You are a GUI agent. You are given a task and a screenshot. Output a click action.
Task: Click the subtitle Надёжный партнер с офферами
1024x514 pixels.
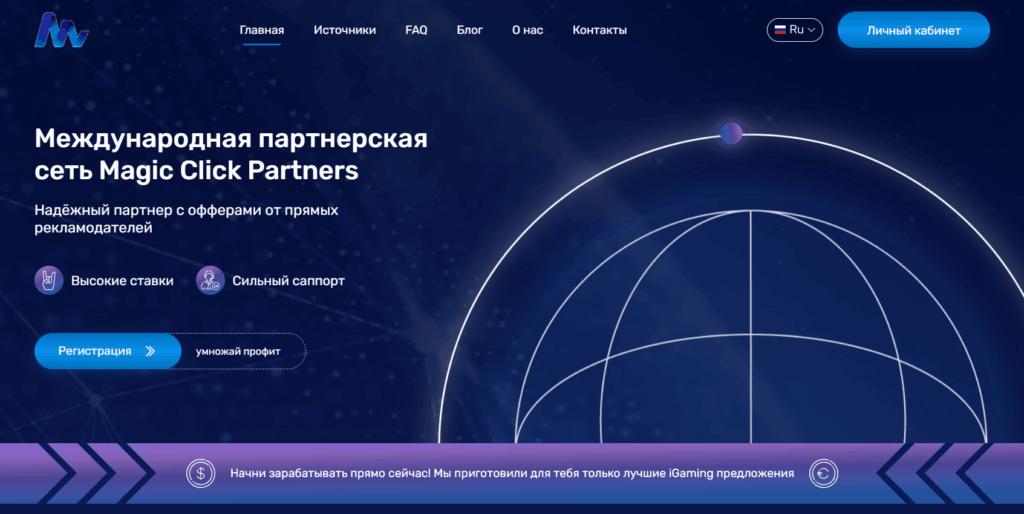point(186,219)
